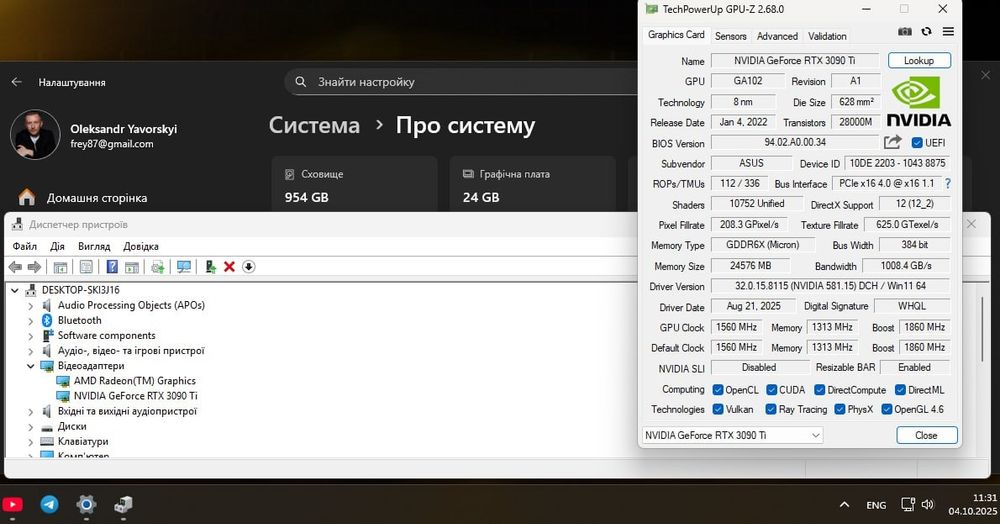1000x524 pixels.
Task: Toggle the Ray Tracing checkbox
Action: coord(770,409)
